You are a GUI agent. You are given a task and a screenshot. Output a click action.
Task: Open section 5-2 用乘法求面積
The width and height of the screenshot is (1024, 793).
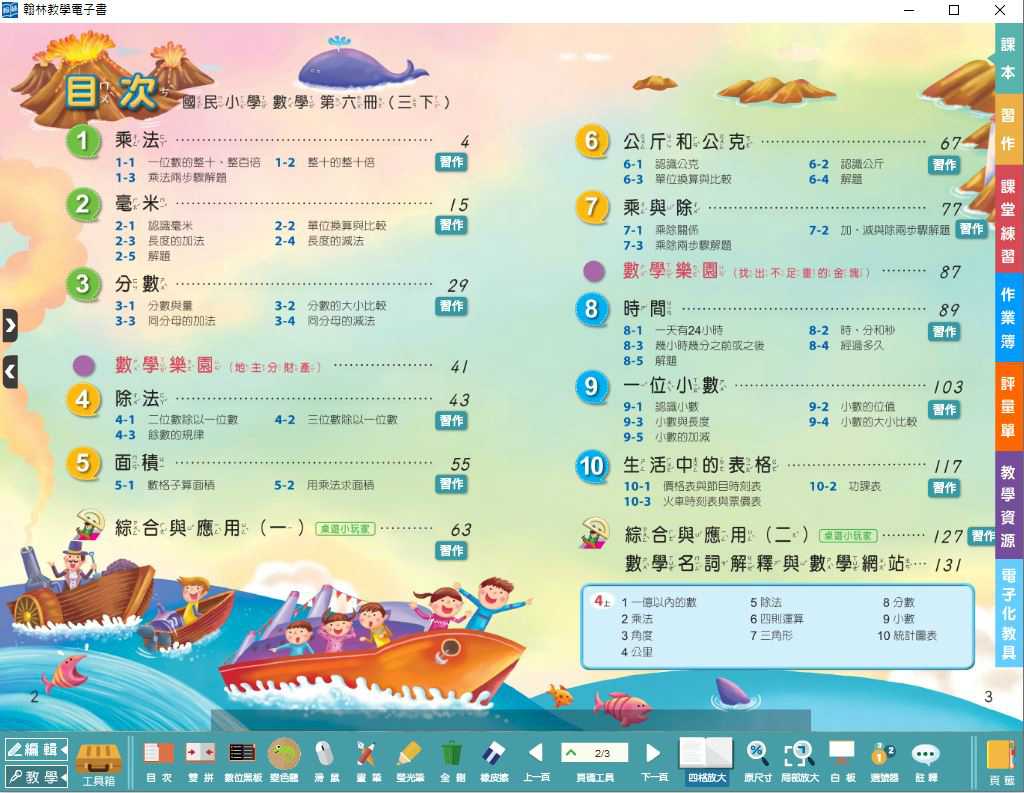click(324, 485)
